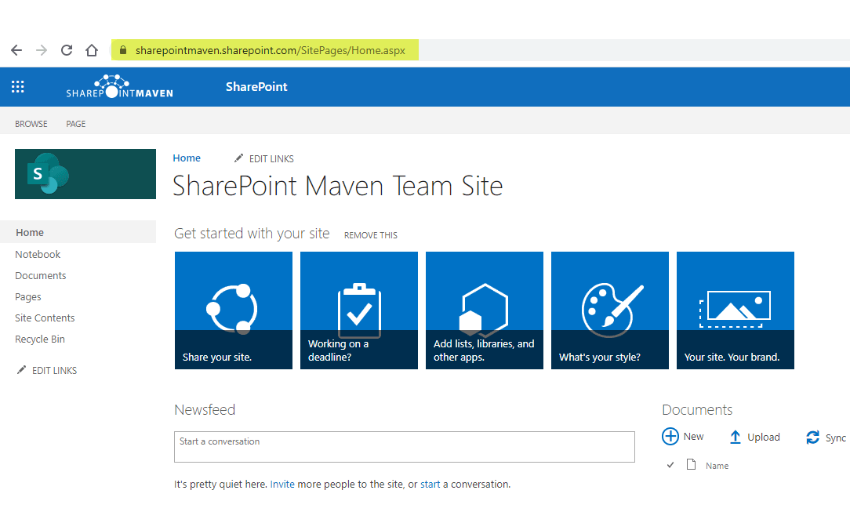Click the Working on a deadline? caption
The height and width of the screenshot is (530, 850).
(338, 351)
